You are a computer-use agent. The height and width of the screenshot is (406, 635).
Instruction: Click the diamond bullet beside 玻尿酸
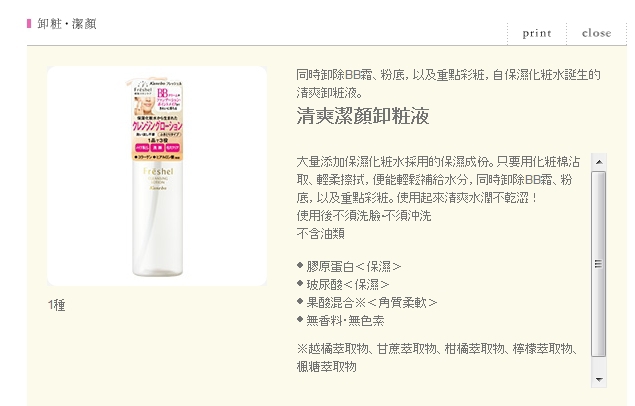tap(300, 283)
